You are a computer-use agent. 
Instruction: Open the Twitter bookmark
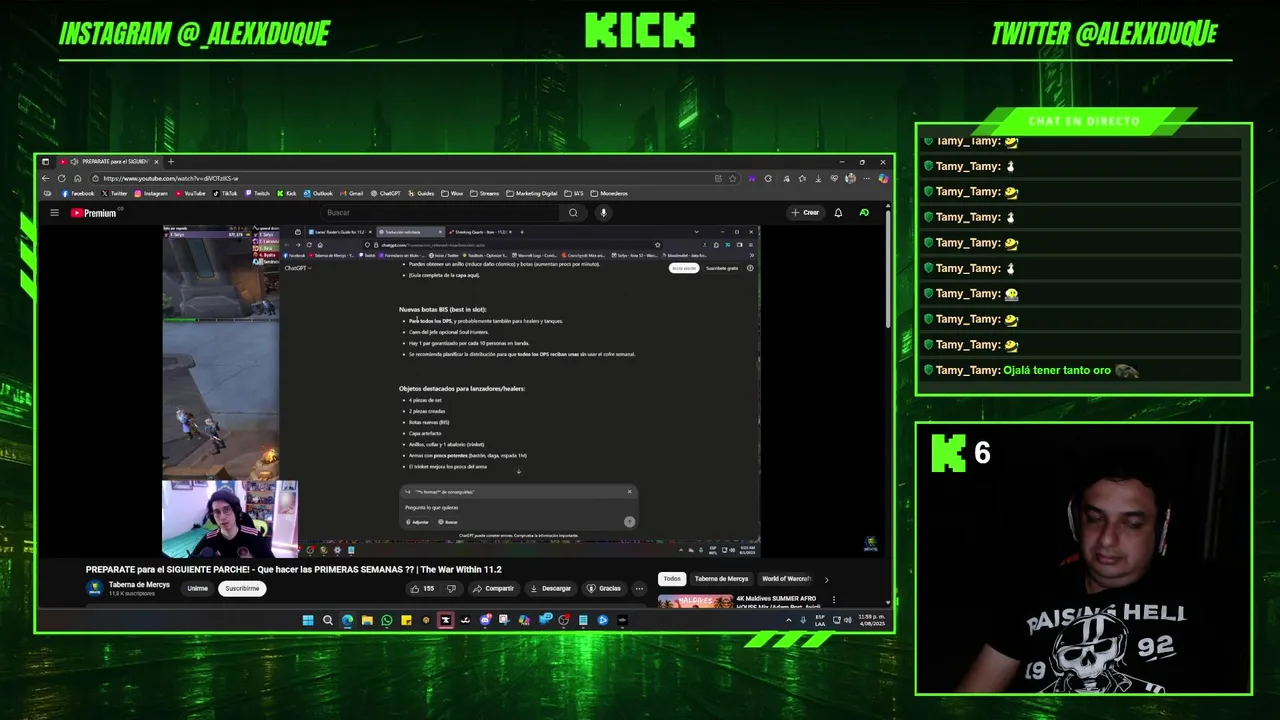[x=115, y=193]
